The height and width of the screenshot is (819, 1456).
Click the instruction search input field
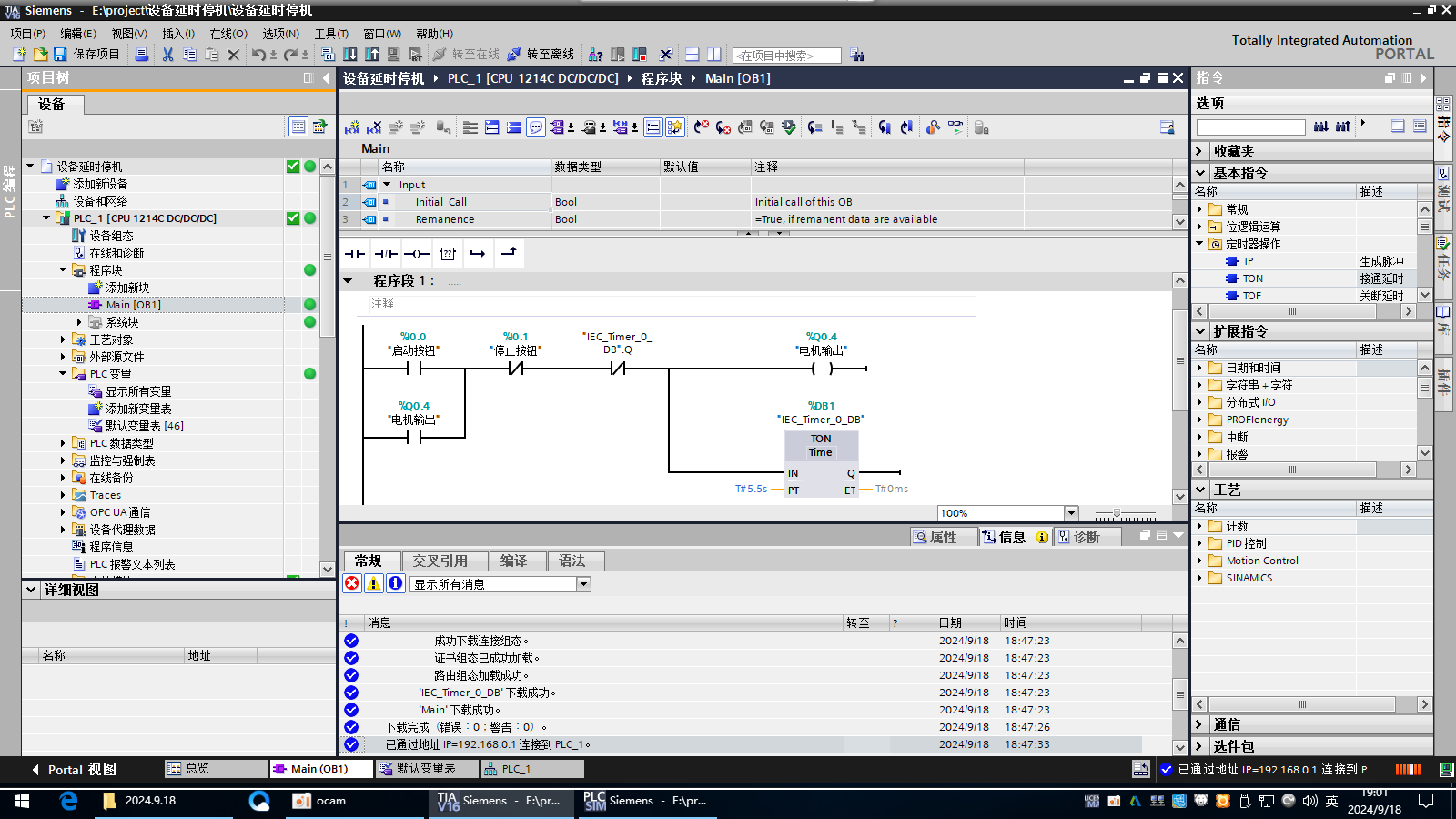coord(1251,126)
